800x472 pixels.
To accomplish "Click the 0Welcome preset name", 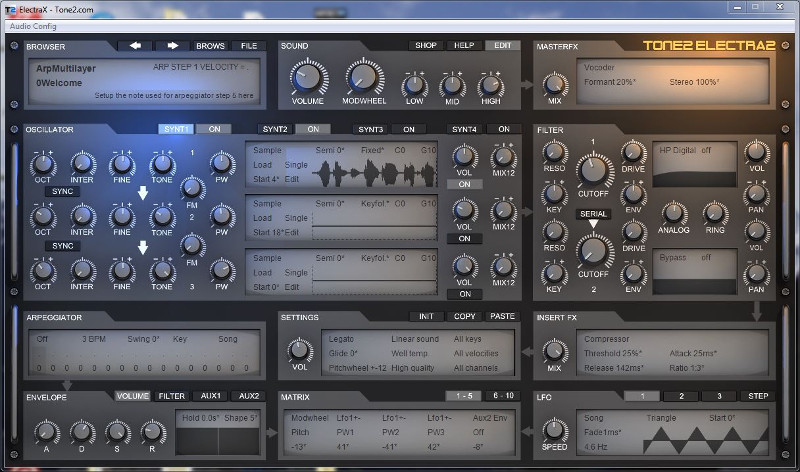I will pyautogui.click(x=59, y=83).
